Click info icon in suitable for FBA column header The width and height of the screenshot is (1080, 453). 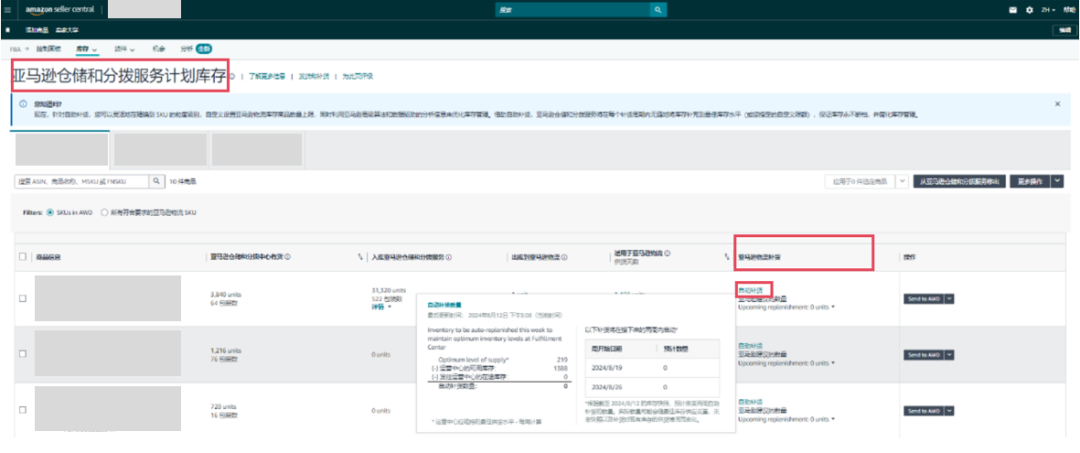click(667, 253)
